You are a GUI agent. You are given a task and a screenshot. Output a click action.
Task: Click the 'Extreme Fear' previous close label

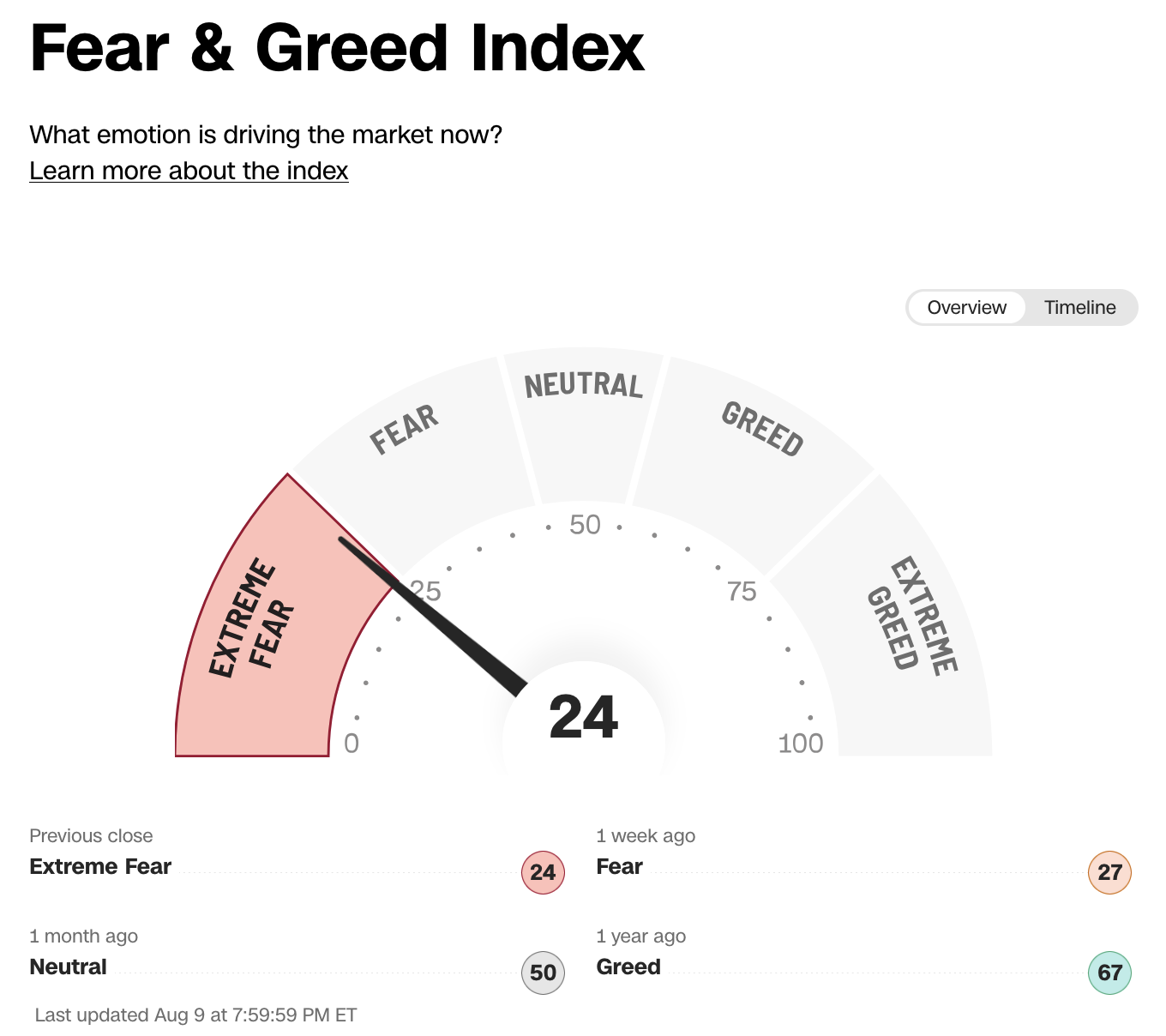(x=100, y=866)
